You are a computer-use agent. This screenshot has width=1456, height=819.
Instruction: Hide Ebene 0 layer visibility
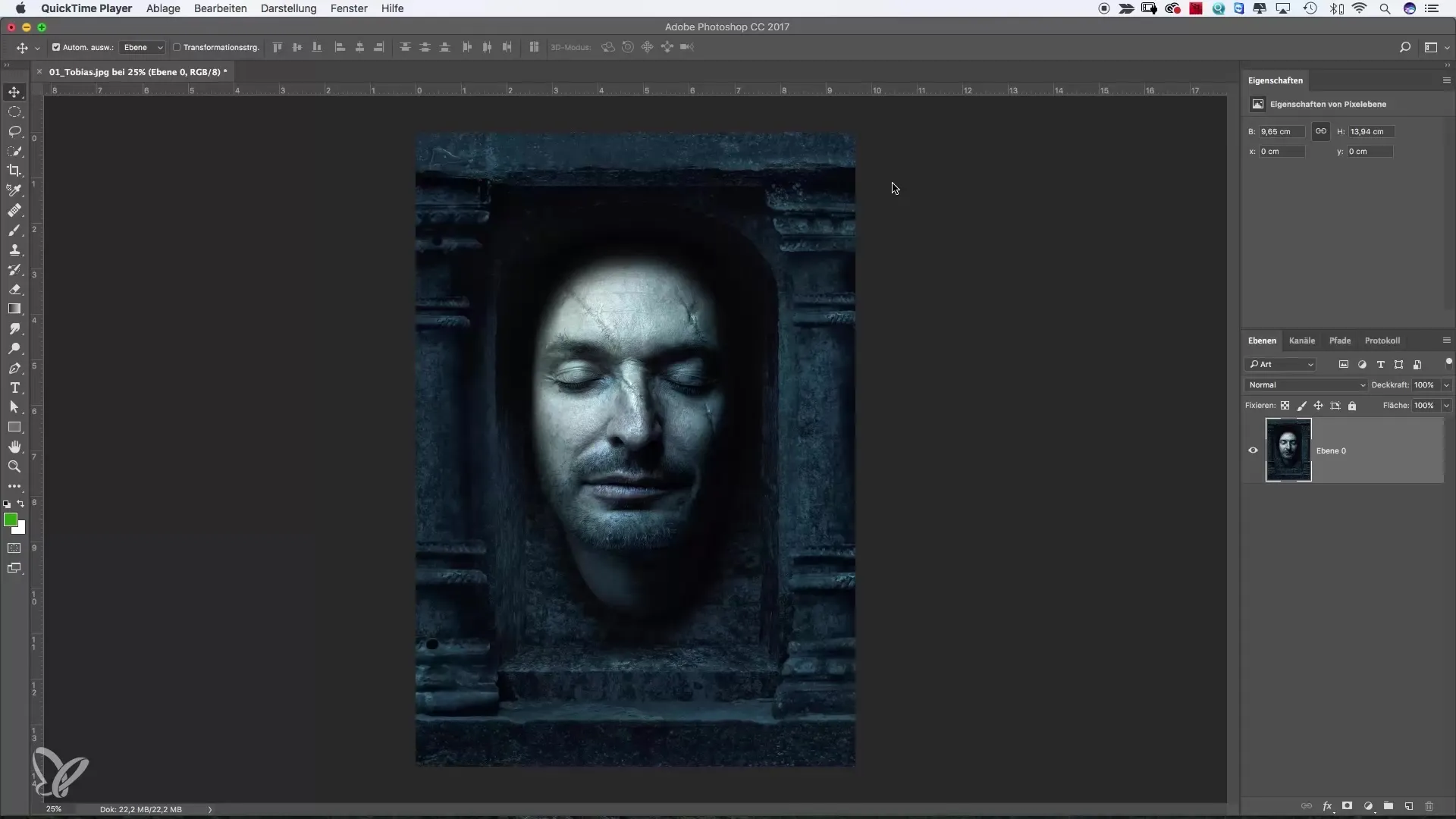pyautogui.click(x=1253, y=450)
